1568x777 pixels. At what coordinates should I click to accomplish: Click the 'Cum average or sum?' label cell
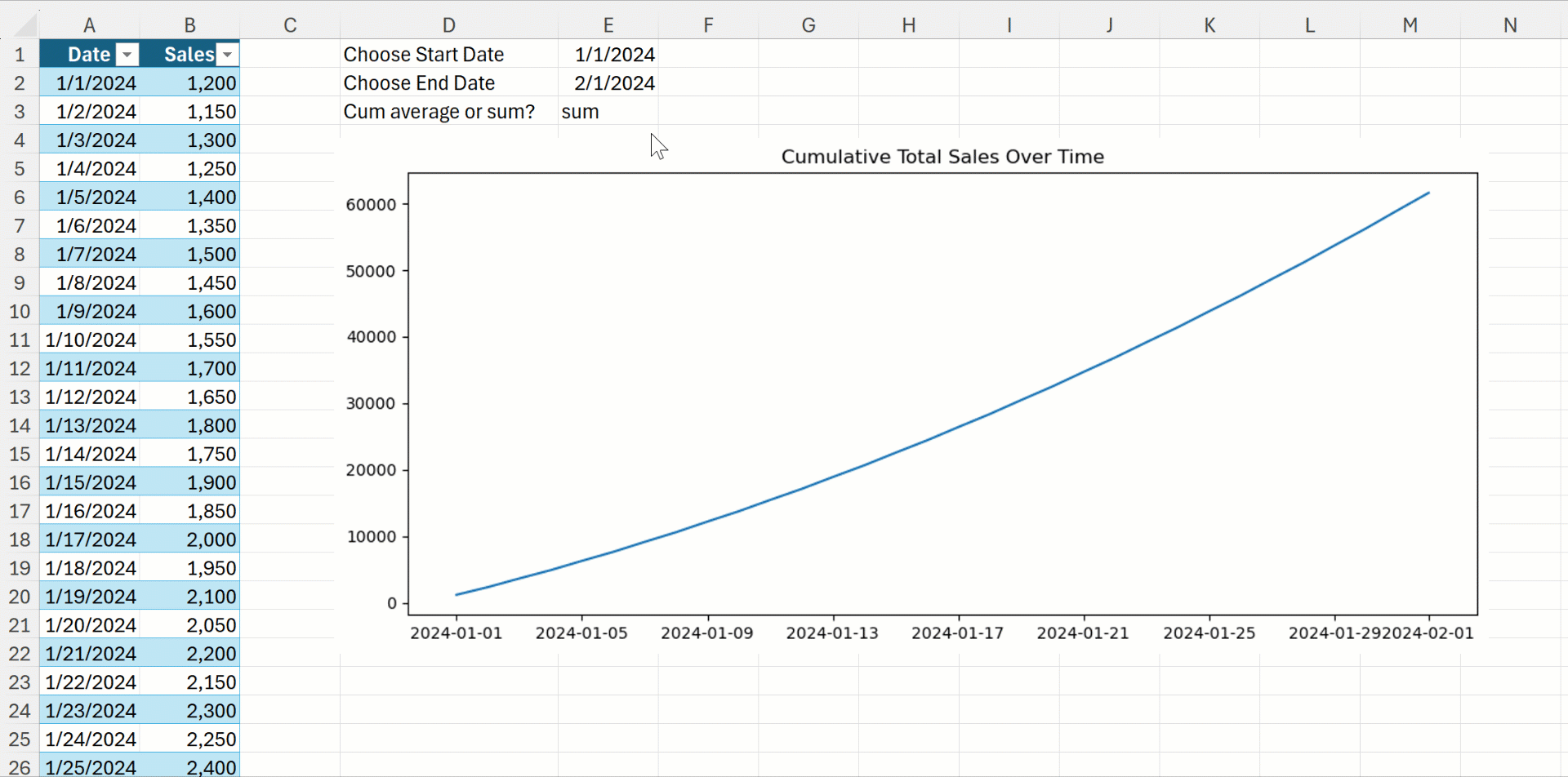(448, 111)
